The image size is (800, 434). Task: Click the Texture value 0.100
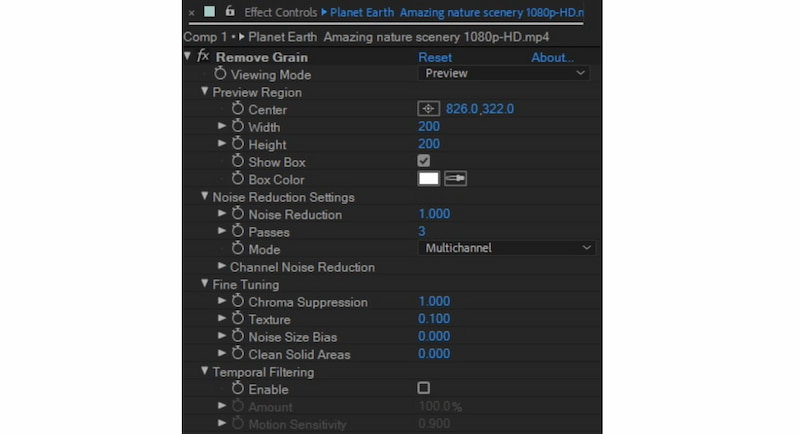434,319
